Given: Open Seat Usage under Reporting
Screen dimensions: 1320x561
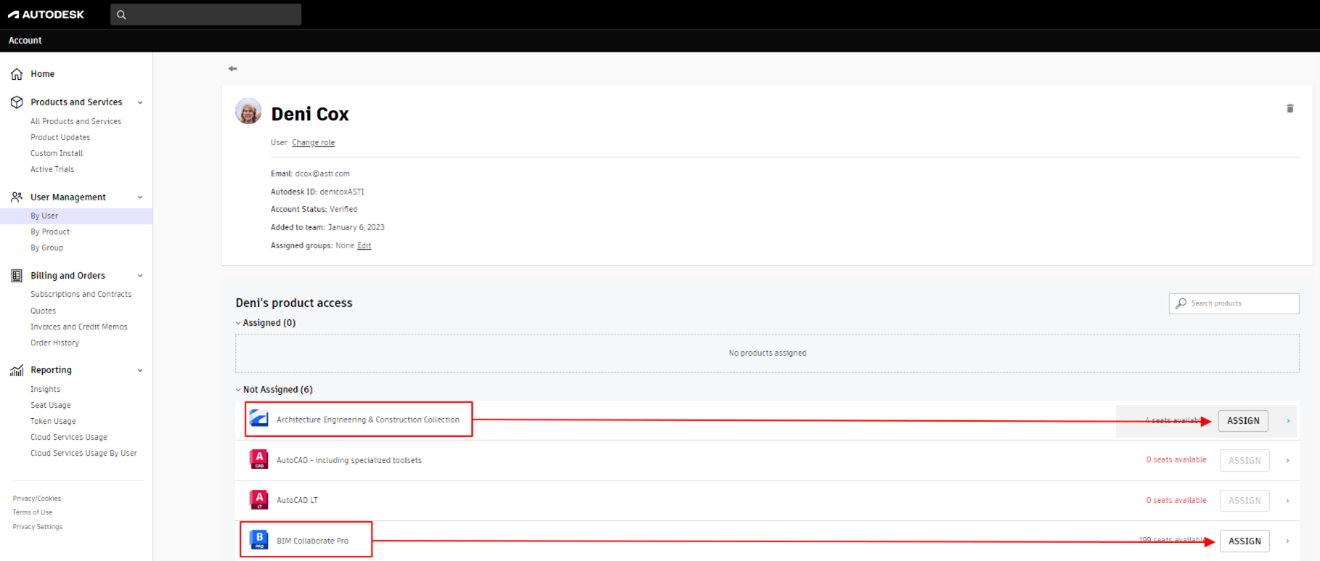Looking at the screenshot, I should tap(51, 405).
